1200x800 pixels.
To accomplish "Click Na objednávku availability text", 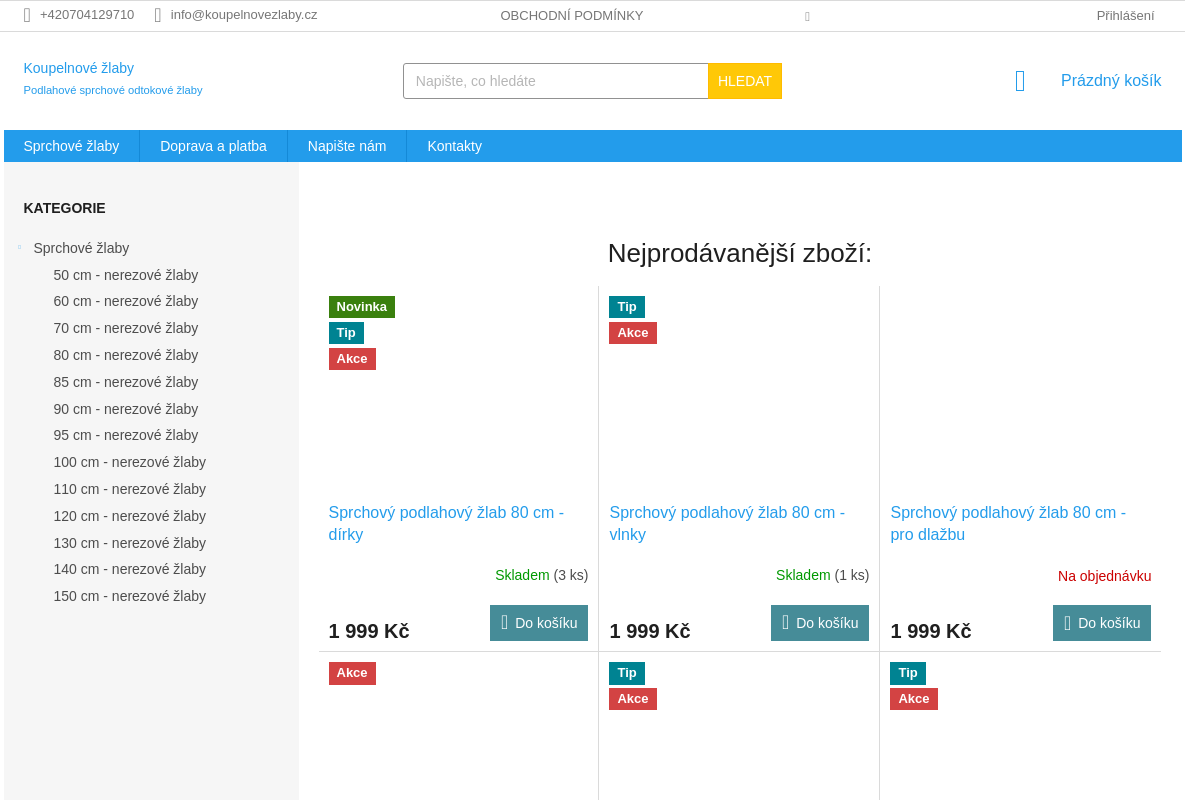I will (1105, 576).
